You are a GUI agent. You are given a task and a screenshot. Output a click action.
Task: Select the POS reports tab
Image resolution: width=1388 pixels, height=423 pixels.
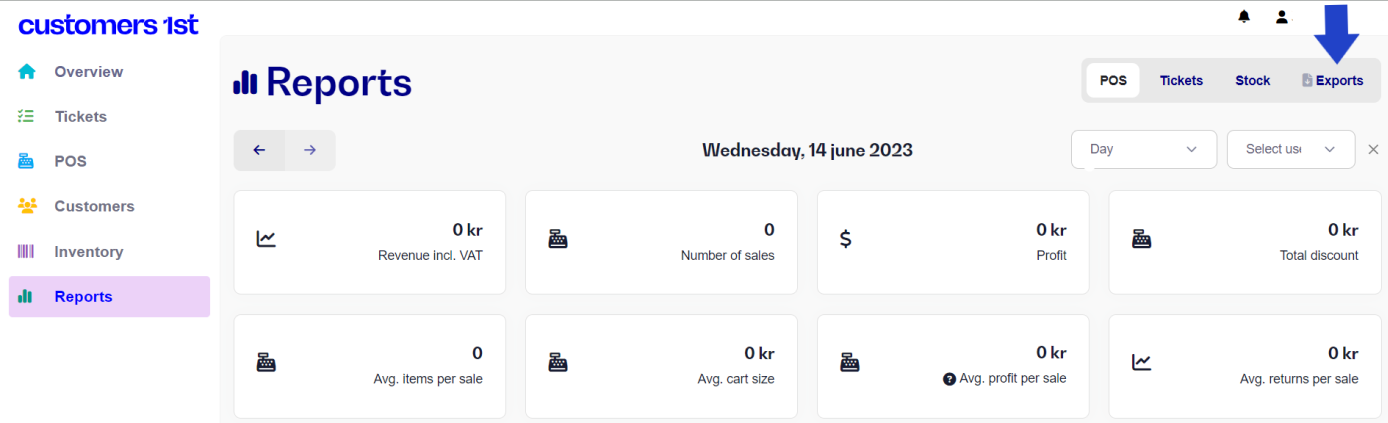[1113, 81]
